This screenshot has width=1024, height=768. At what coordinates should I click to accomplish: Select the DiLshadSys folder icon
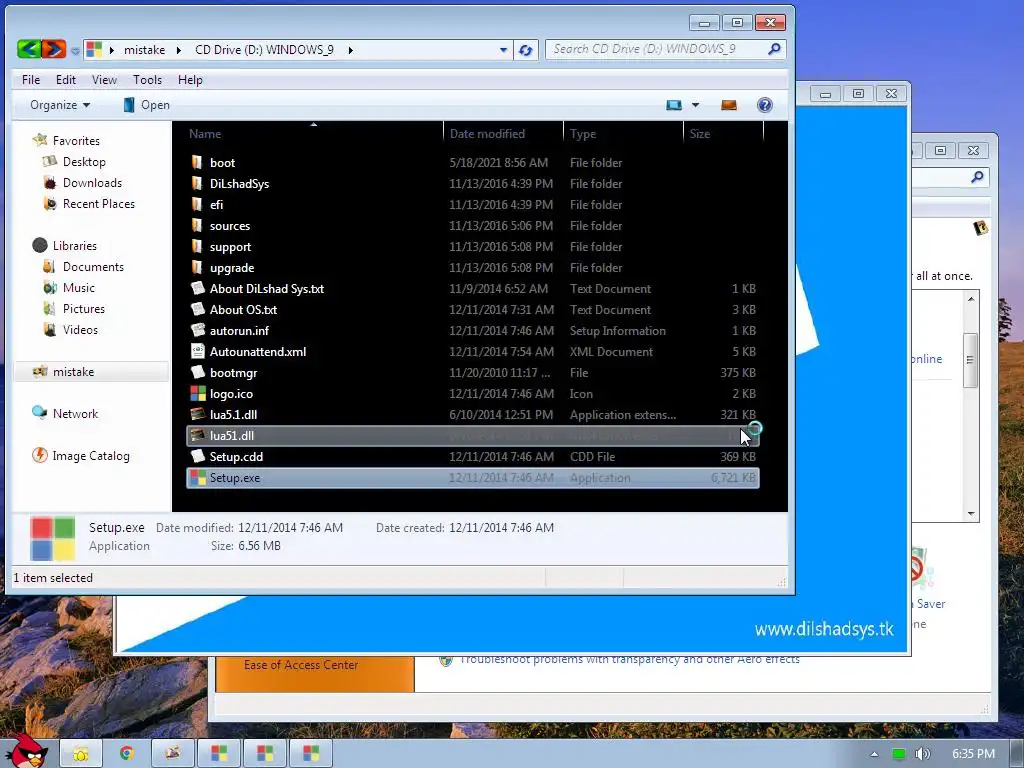pos(197,184)
